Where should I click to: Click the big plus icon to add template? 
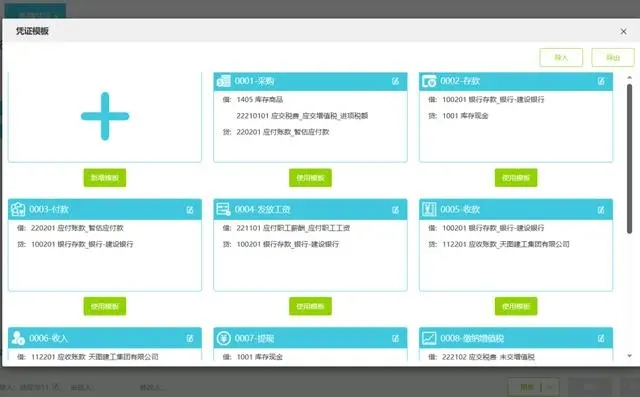(105, 116)
